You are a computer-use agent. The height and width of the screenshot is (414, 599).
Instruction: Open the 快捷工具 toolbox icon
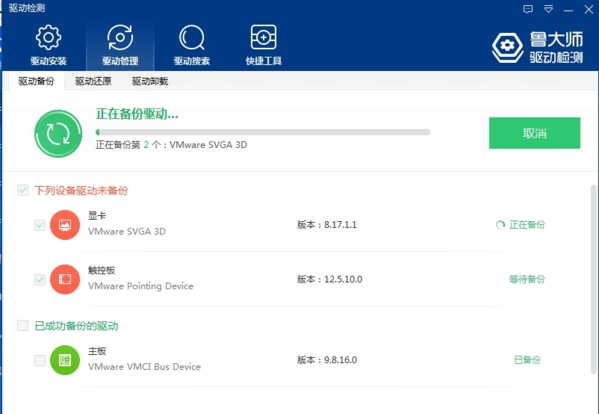pyautogui.click(x=263, y=37)
